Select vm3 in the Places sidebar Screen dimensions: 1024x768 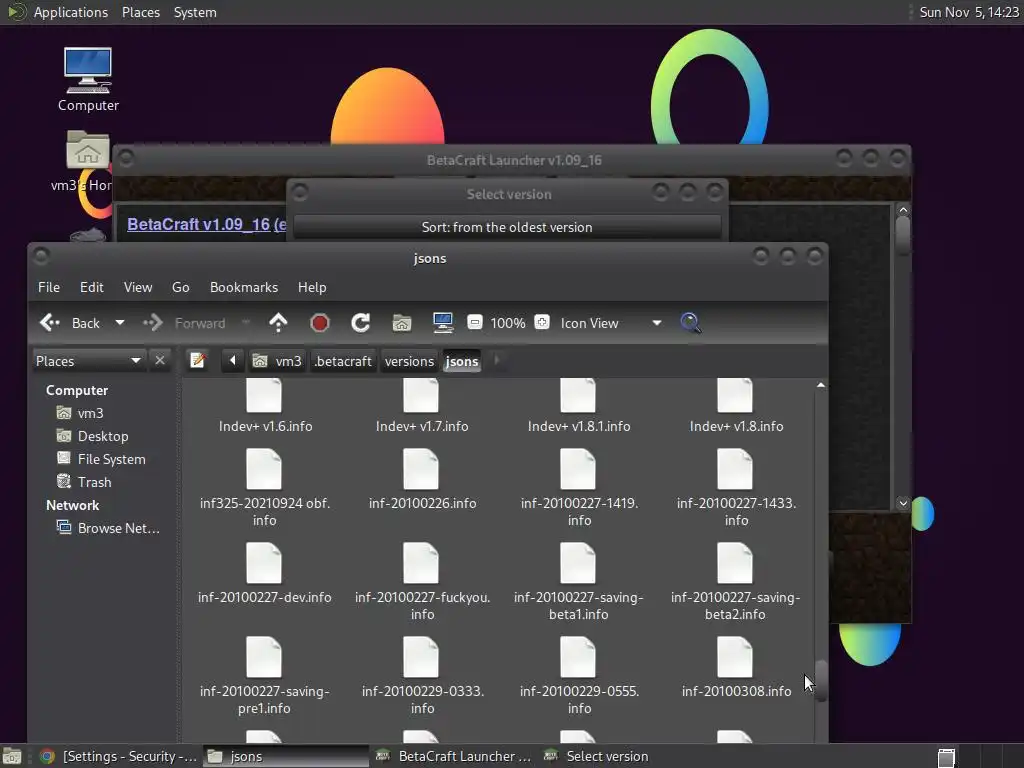pos(80,413)
